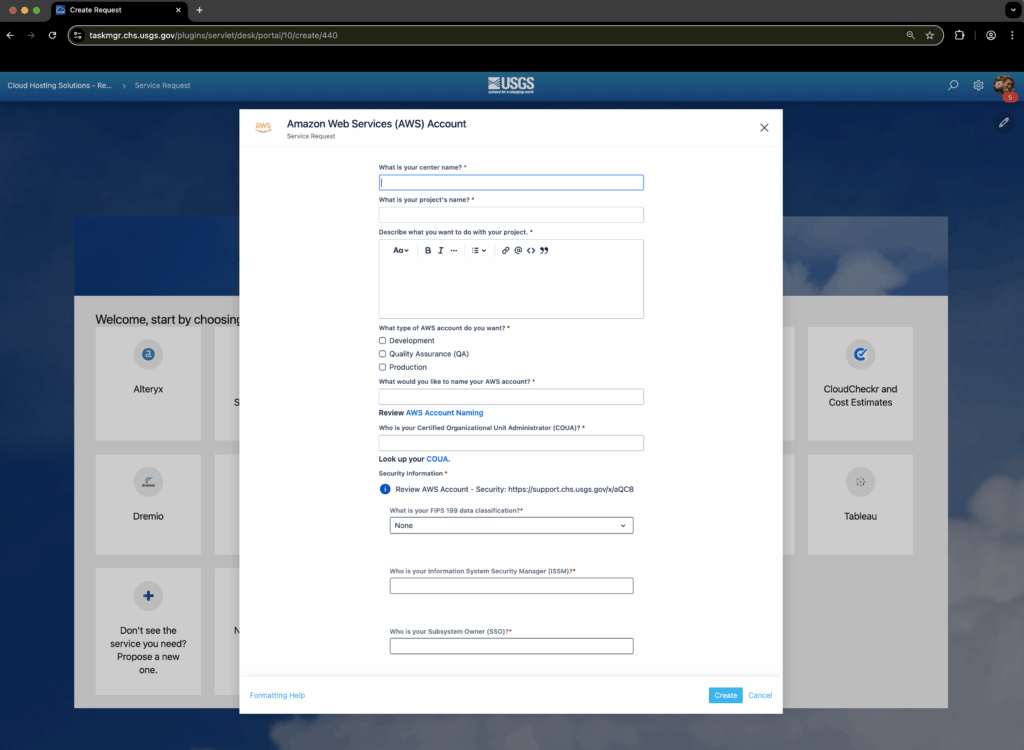The image size is (1024, 750).
Task: Open the browser profile icon
Action: pos(991,35)
